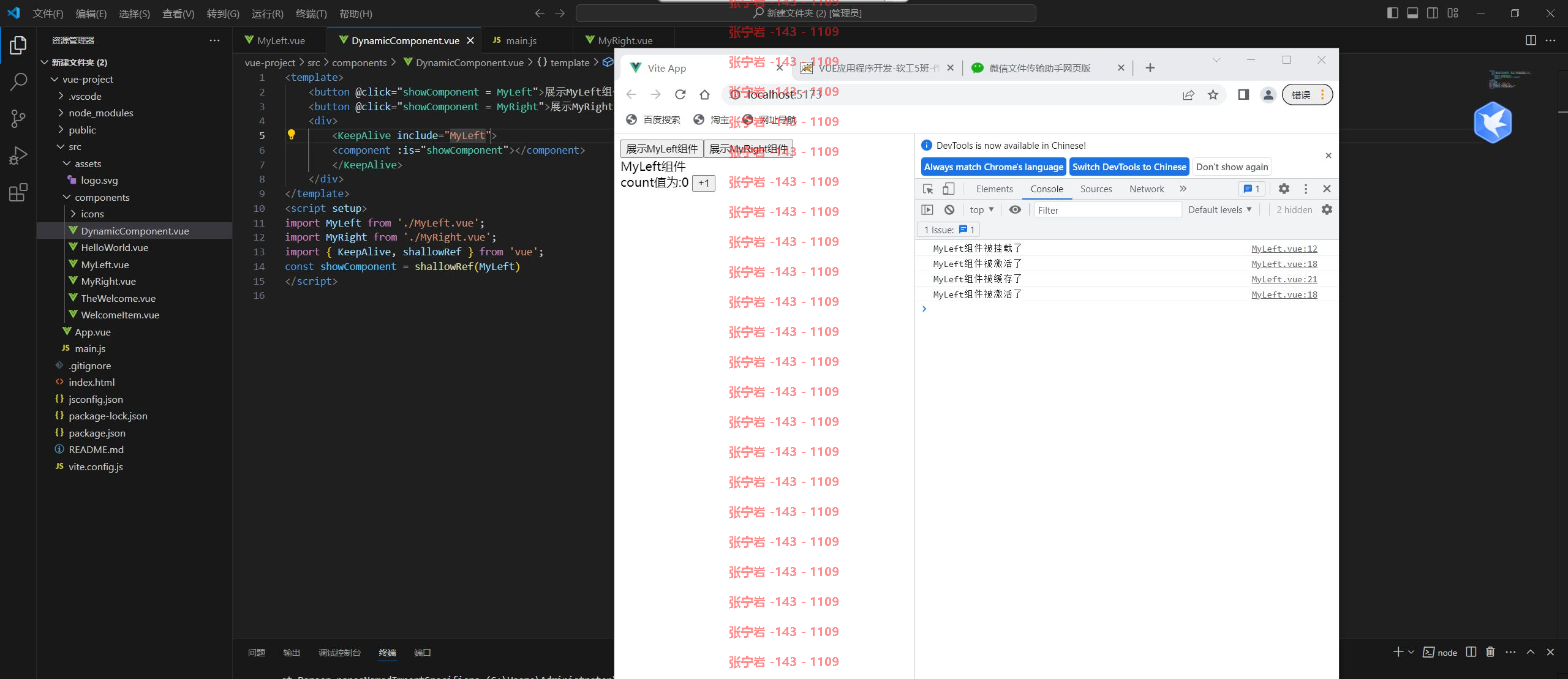Toggle device toolbar in DevTools
Viewport: 1568px width, 679px height.
(x=948, y=189)
